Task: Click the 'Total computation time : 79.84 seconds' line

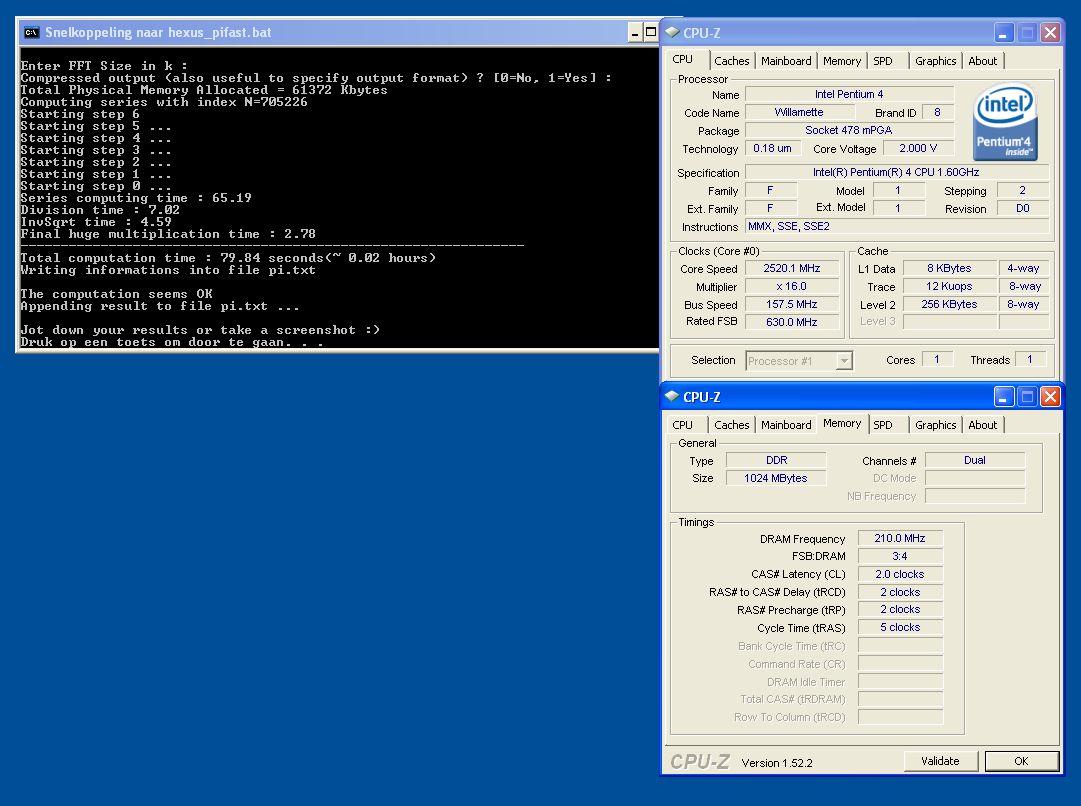Action: click(228, 258)
